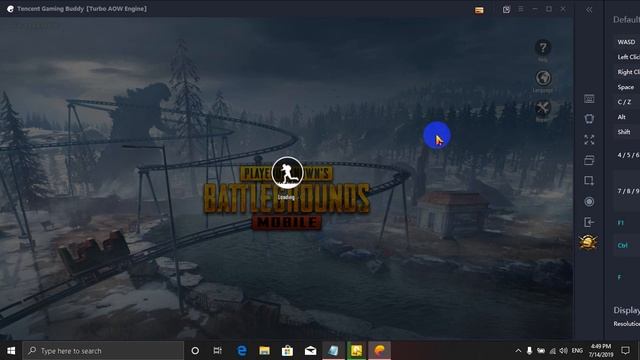Click the microphone tray icon
640x360 pixels.
[529, 351]
